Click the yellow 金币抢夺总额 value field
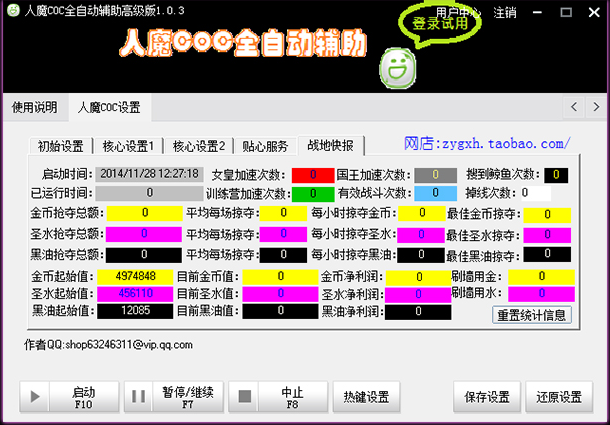This screenshot has height=425, width=610. tap(144, 213)
